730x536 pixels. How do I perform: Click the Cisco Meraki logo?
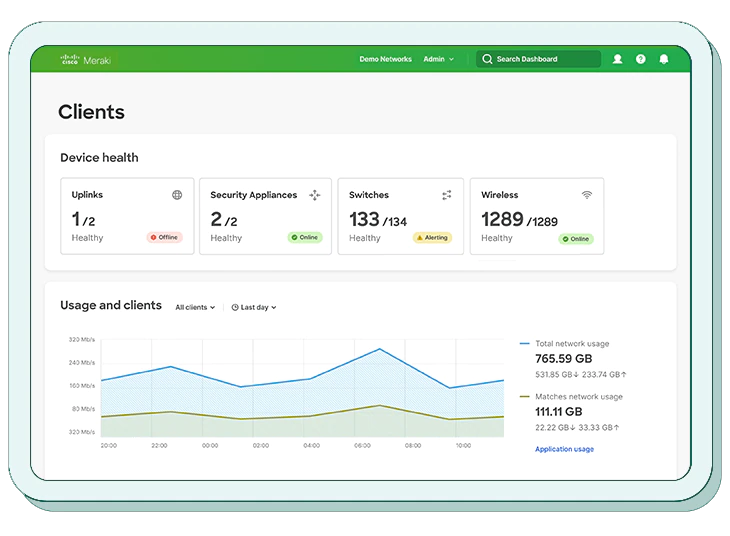click(84, 59)
